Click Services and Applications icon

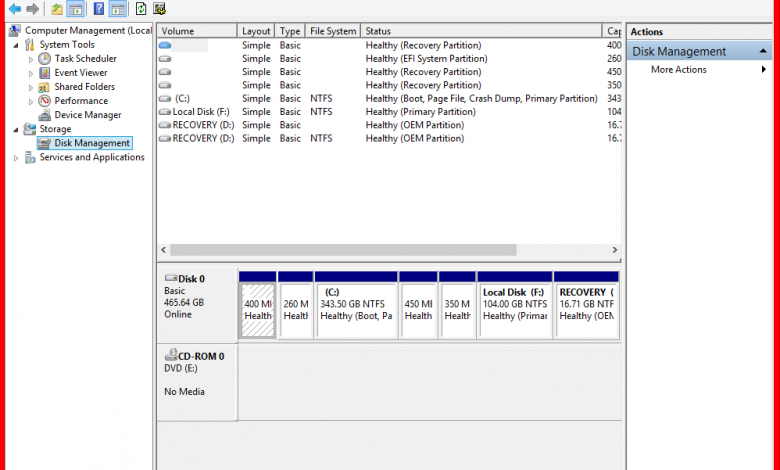pos(30,157)
